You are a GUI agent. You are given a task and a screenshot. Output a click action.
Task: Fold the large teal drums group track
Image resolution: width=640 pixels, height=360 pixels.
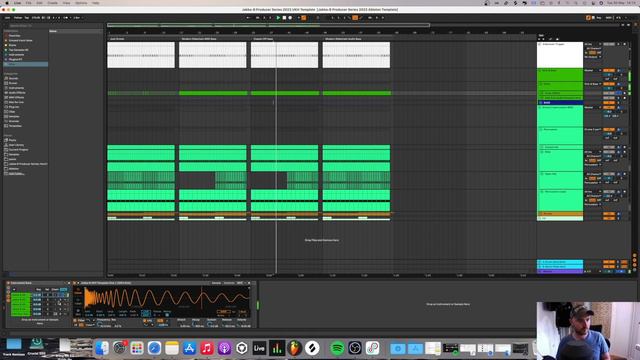point(540,107)
